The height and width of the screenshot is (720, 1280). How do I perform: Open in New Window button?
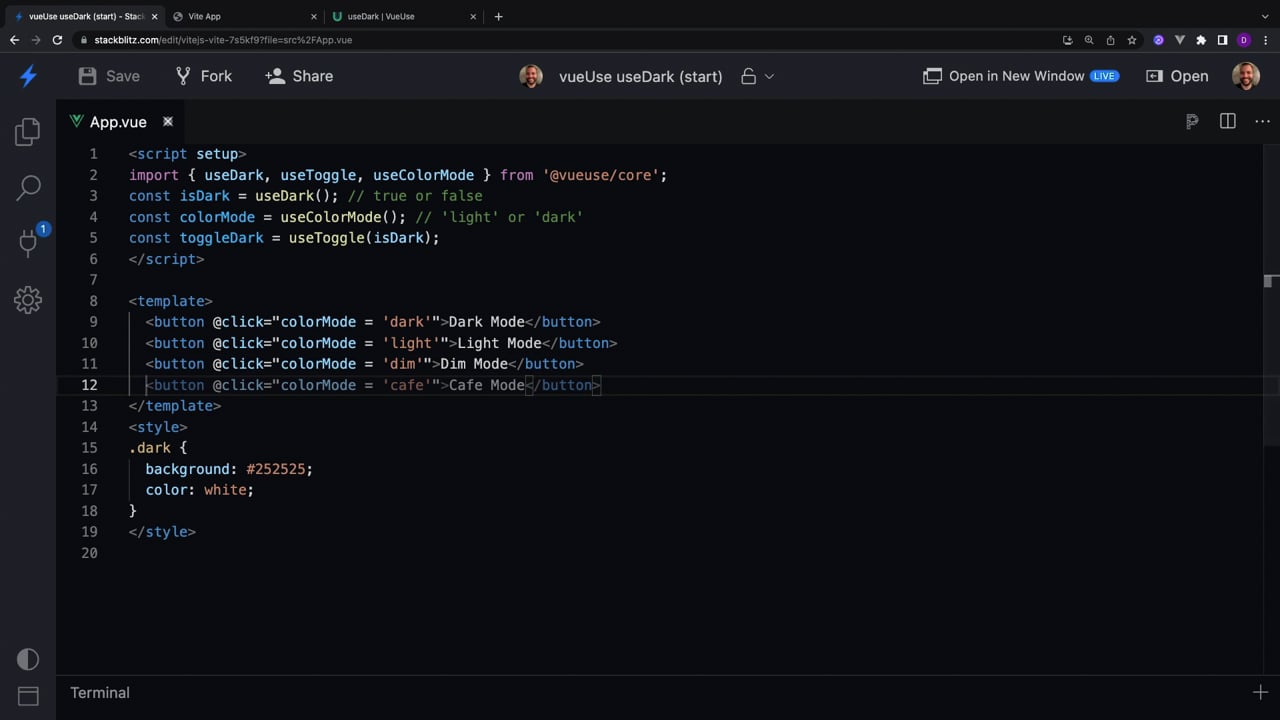(1003, 76)
